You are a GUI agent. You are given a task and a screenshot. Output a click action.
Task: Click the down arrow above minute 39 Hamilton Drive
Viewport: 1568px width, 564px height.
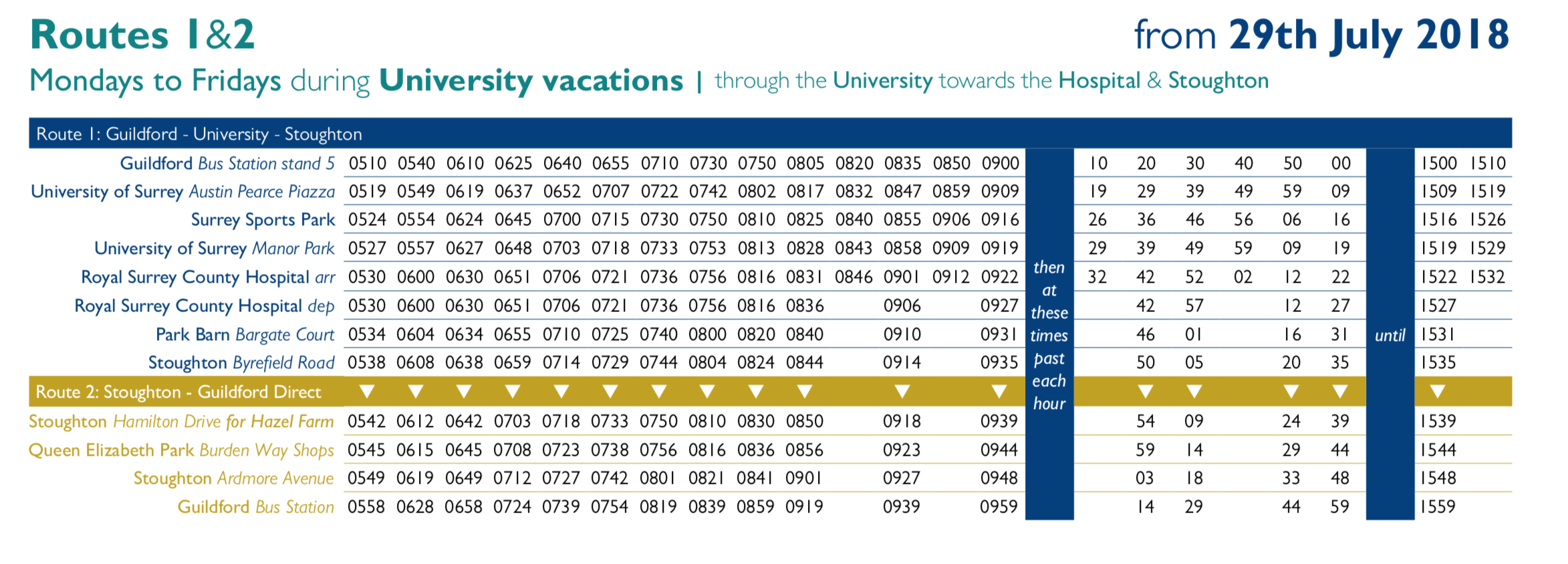pyautogui.click(x=1340, y=392)
